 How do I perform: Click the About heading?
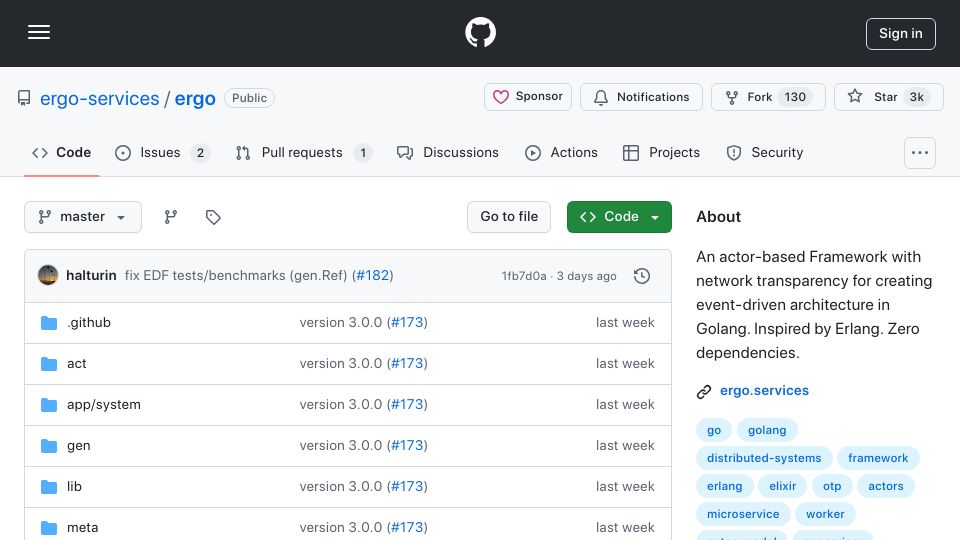click(718, 217)
